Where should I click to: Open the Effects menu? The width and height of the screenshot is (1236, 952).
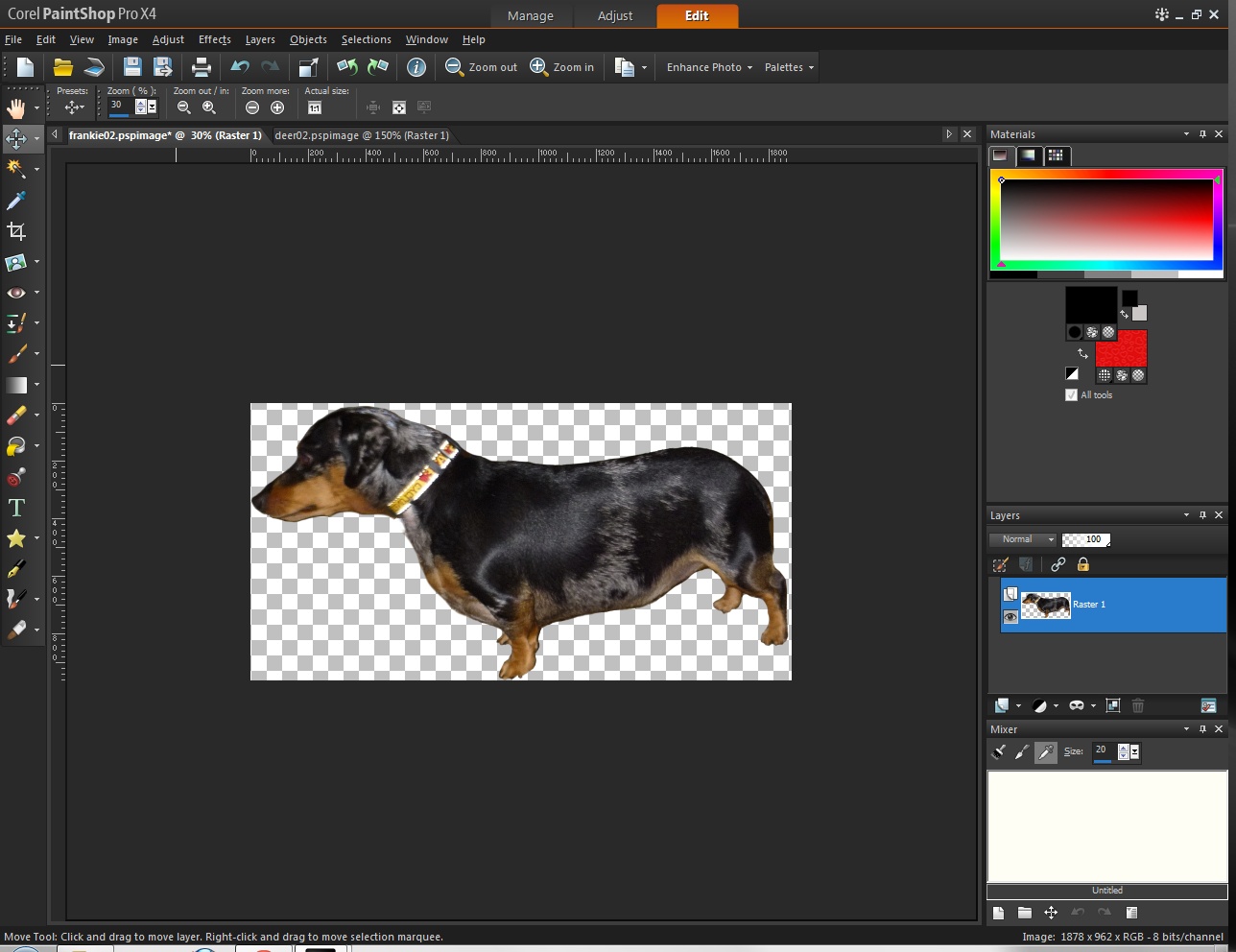pos(215,39)
